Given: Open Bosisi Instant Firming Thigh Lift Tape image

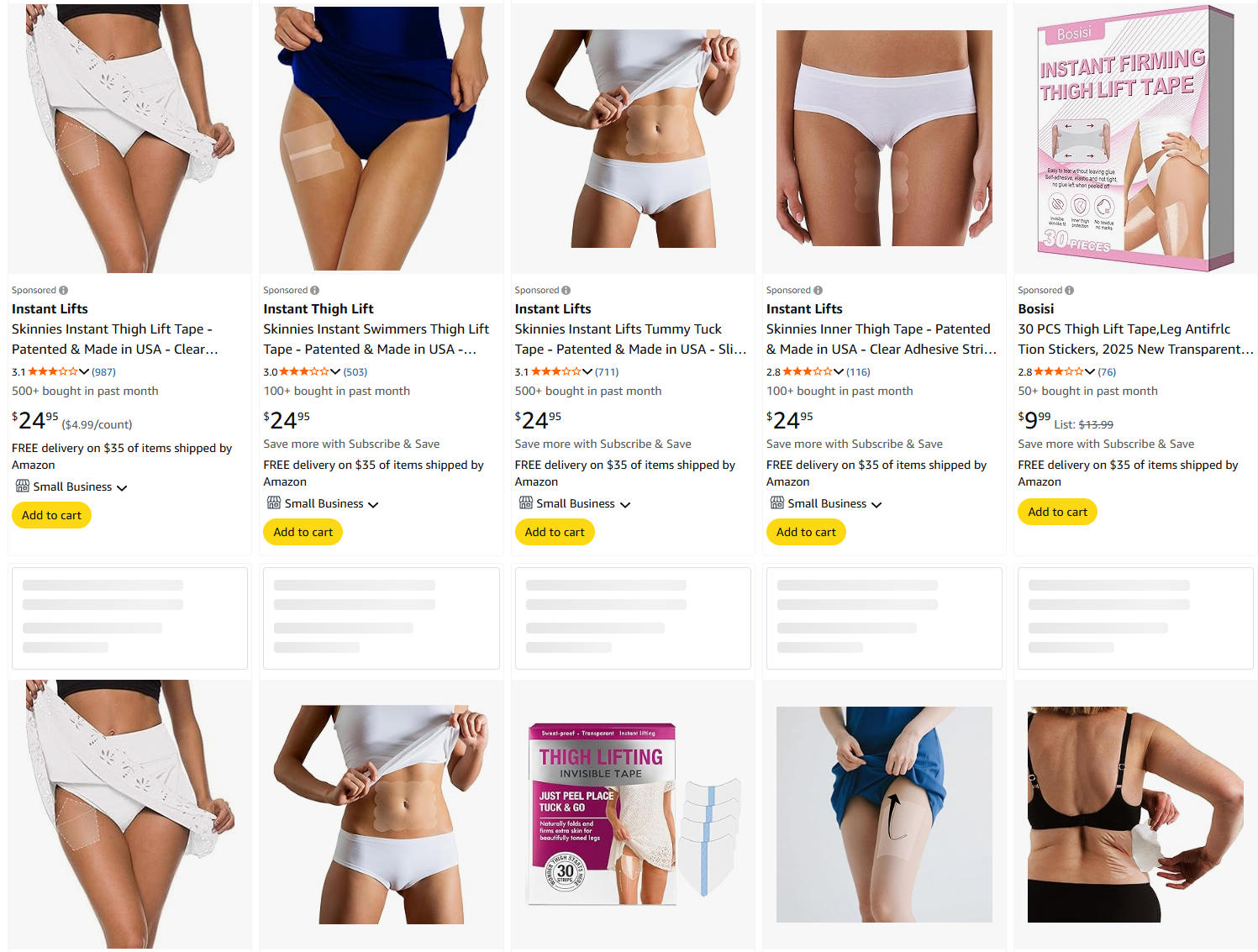Looking at the screenshot, I should (x=1135, y=139).
